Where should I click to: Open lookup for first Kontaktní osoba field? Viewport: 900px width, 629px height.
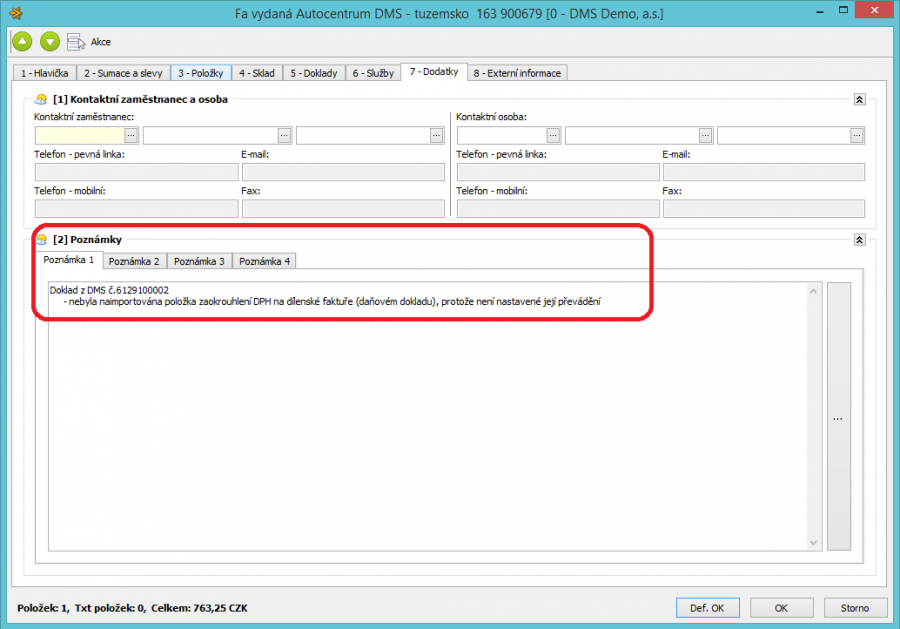[x=553, y=135]
